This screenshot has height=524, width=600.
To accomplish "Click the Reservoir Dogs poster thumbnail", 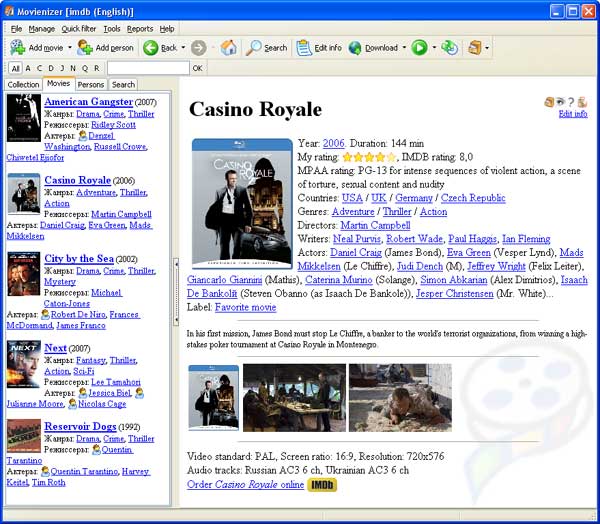I will click(23, 437).
